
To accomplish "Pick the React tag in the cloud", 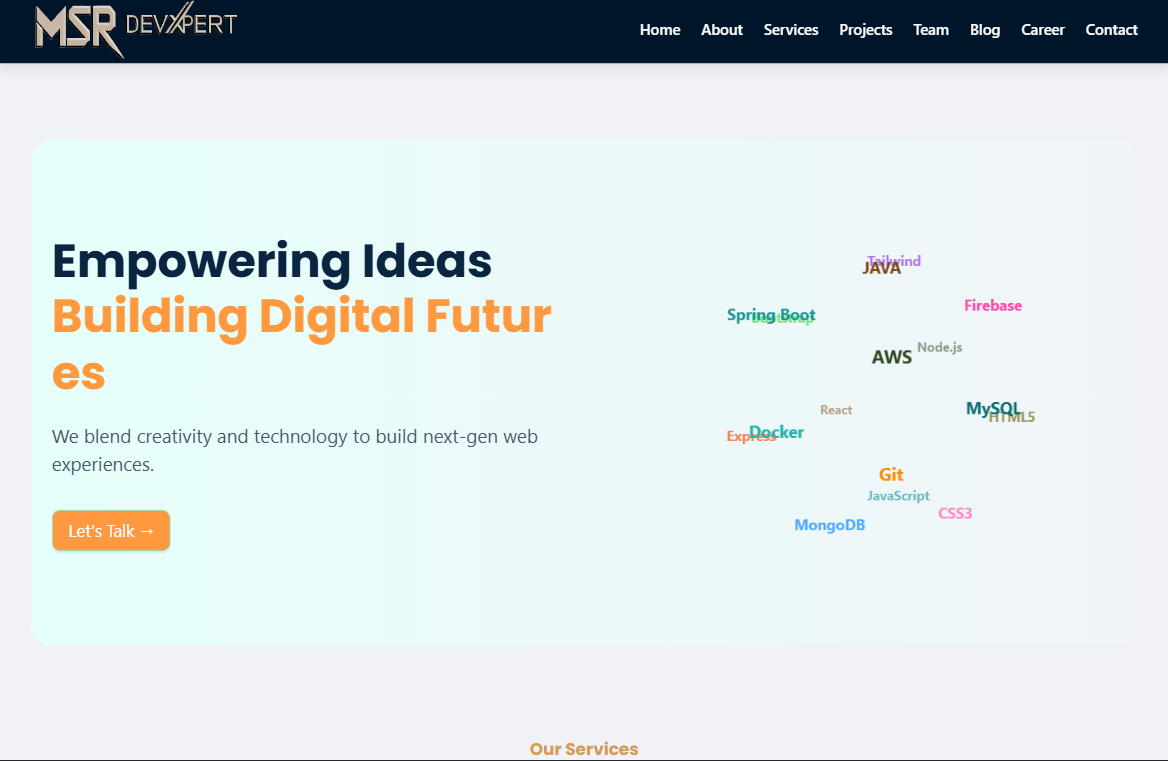I will 836,410.
